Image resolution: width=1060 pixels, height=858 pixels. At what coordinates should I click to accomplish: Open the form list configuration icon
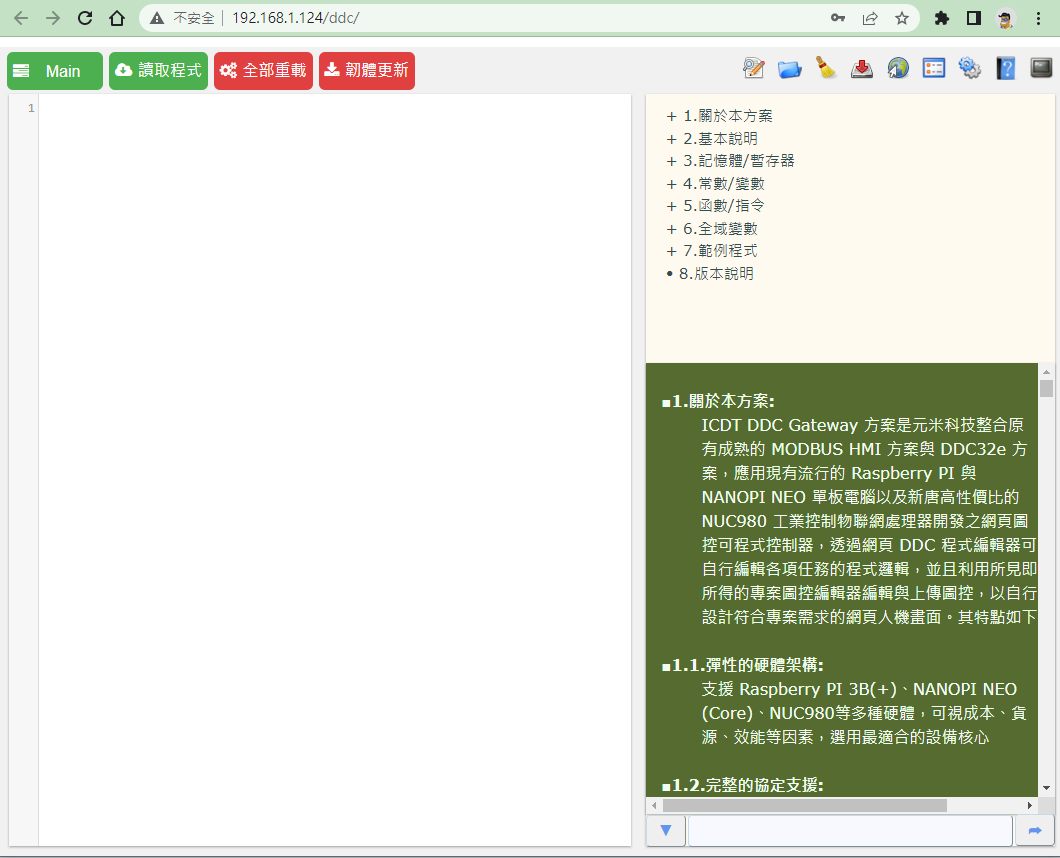tap(933, 69)
